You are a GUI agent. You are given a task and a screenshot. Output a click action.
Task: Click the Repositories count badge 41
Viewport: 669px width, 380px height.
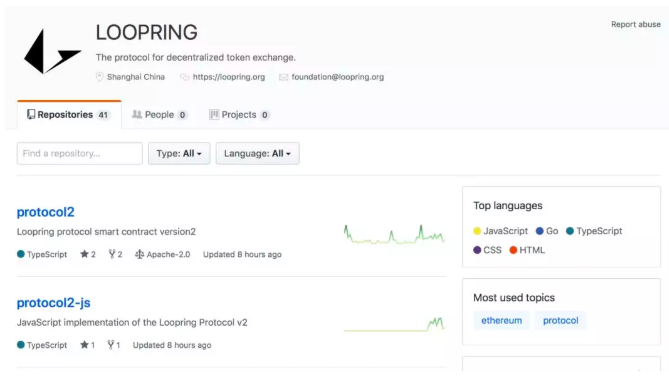click(103, 115)
